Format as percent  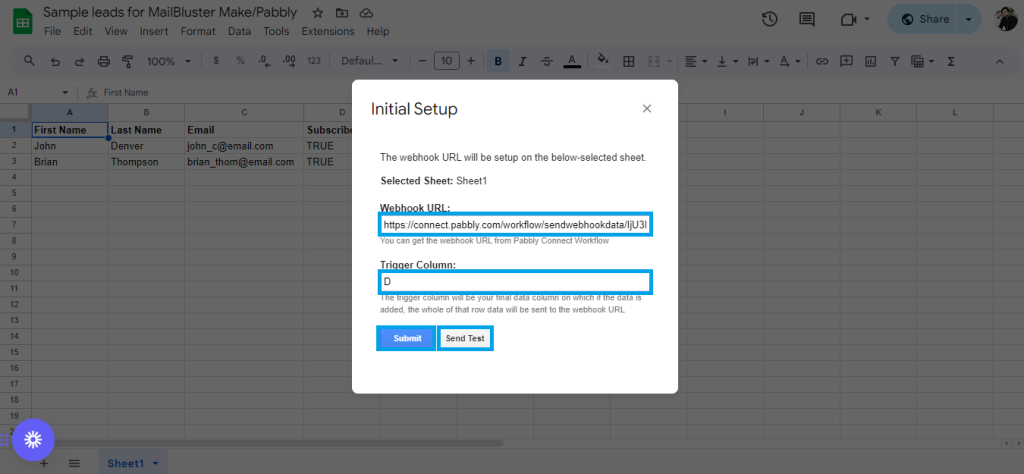(240, 61)
